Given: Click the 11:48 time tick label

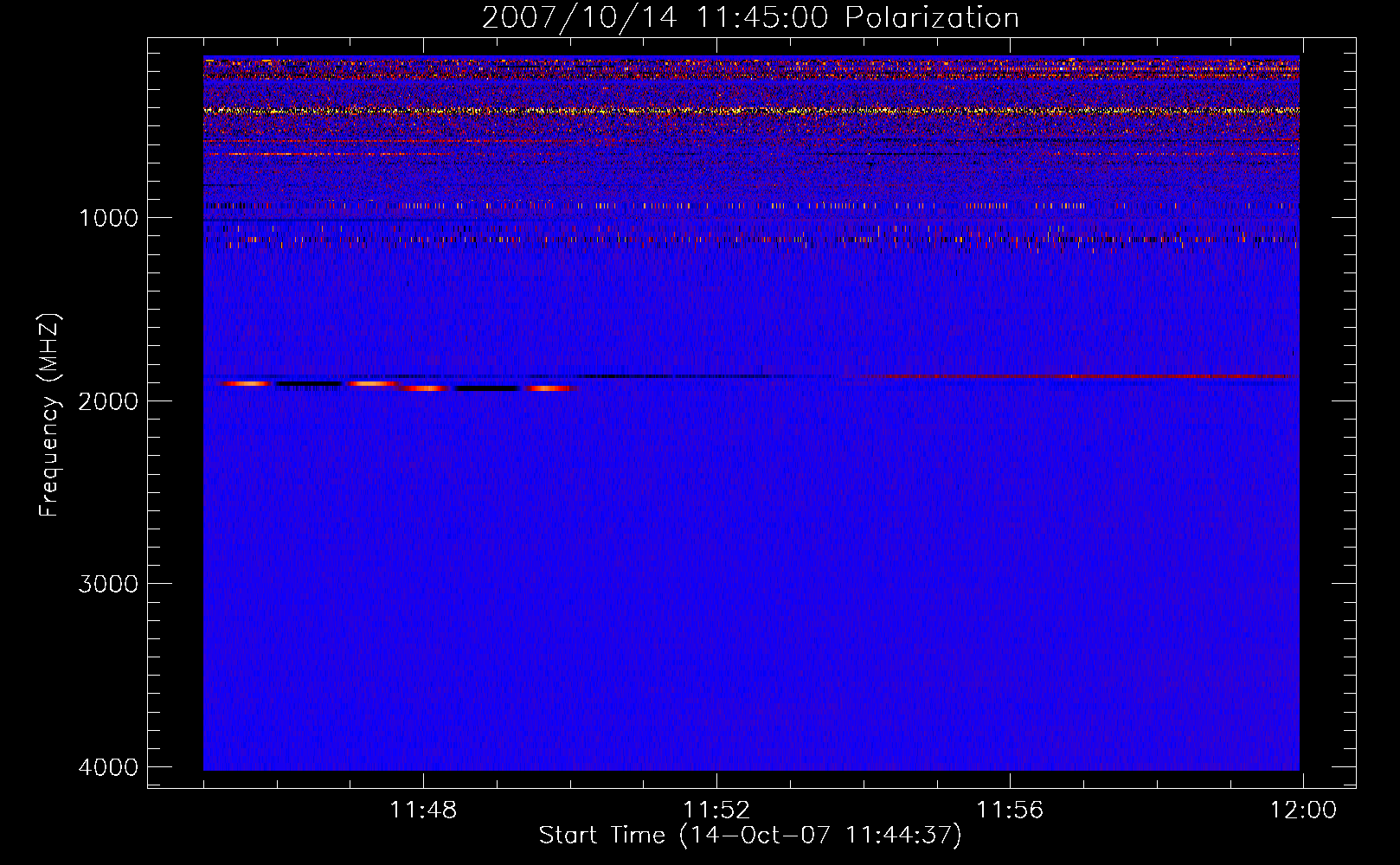Looking at the screenshot, I should 423,811.
